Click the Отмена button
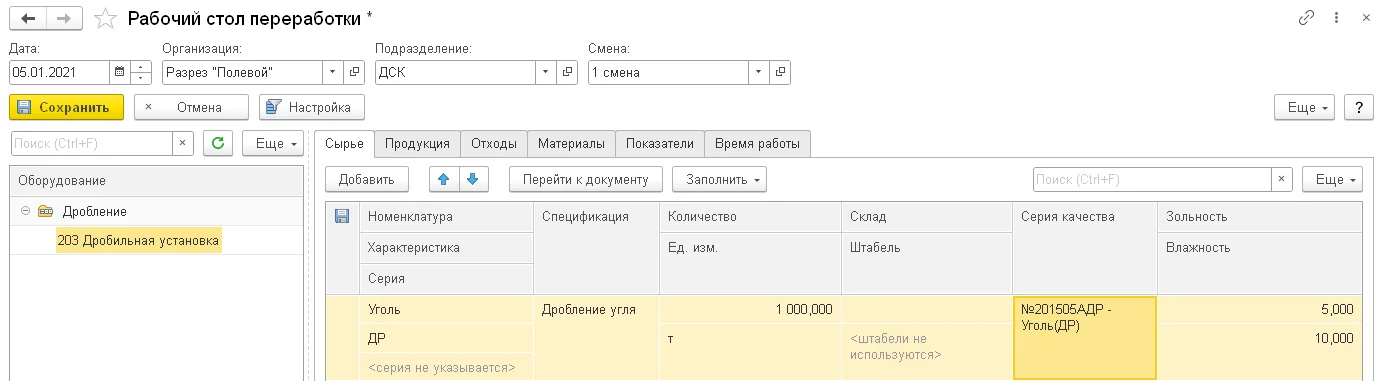 click(192, 107)
